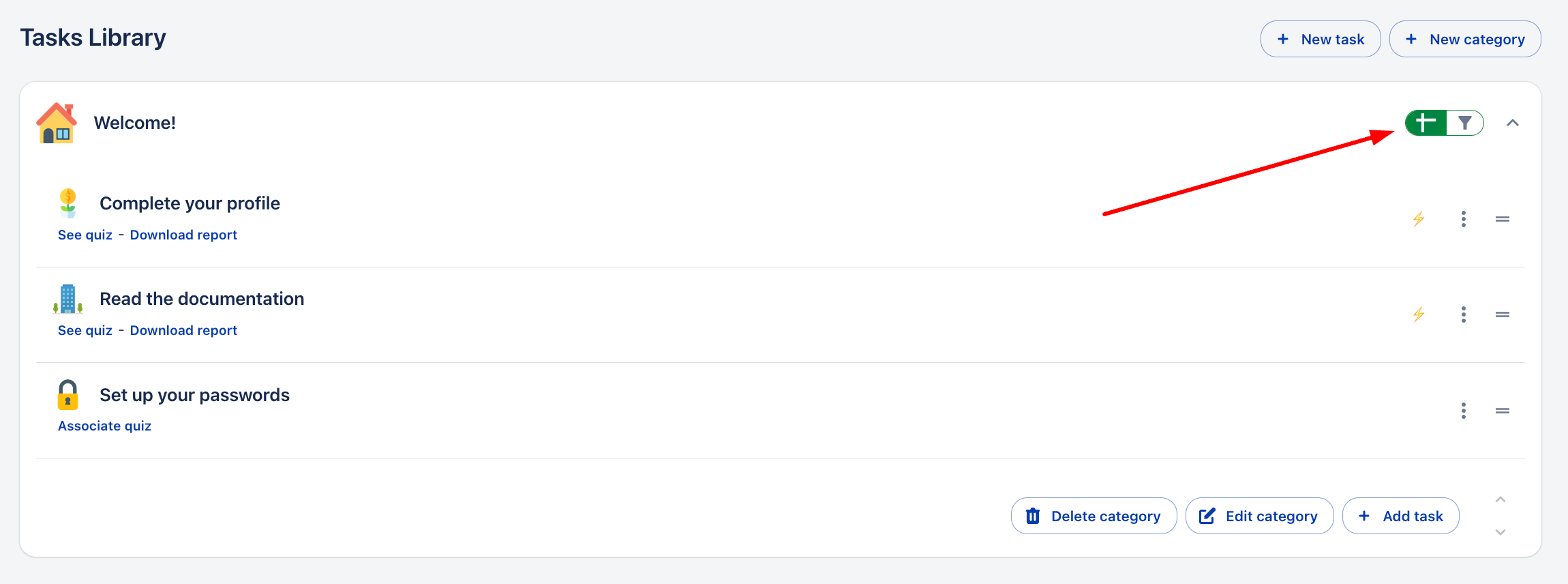Click the Delete category button
The height and width of the screenshot is (584, 1568).
(x=1094, y=516)
